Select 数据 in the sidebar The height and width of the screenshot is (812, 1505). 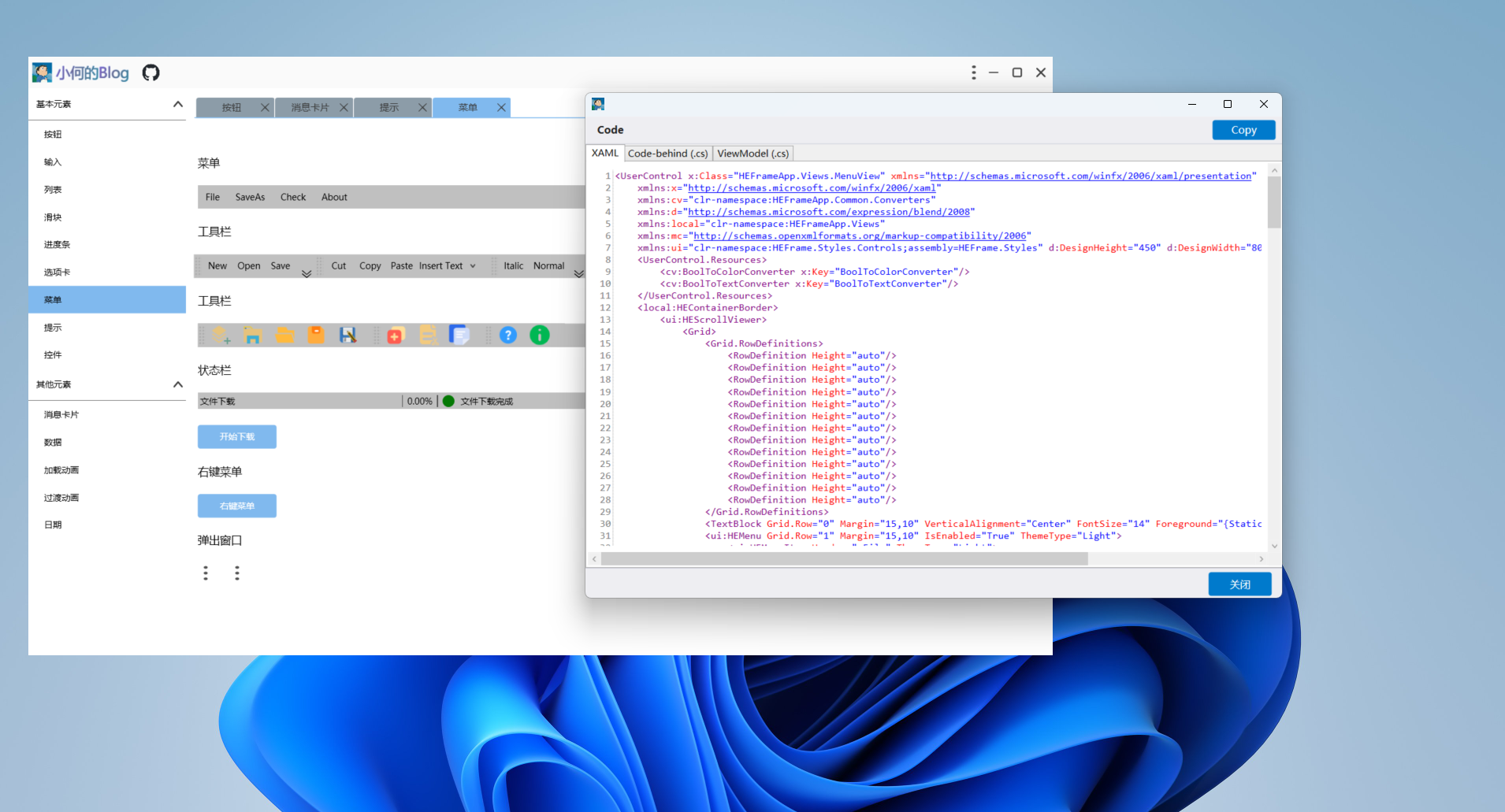point(107,443)
